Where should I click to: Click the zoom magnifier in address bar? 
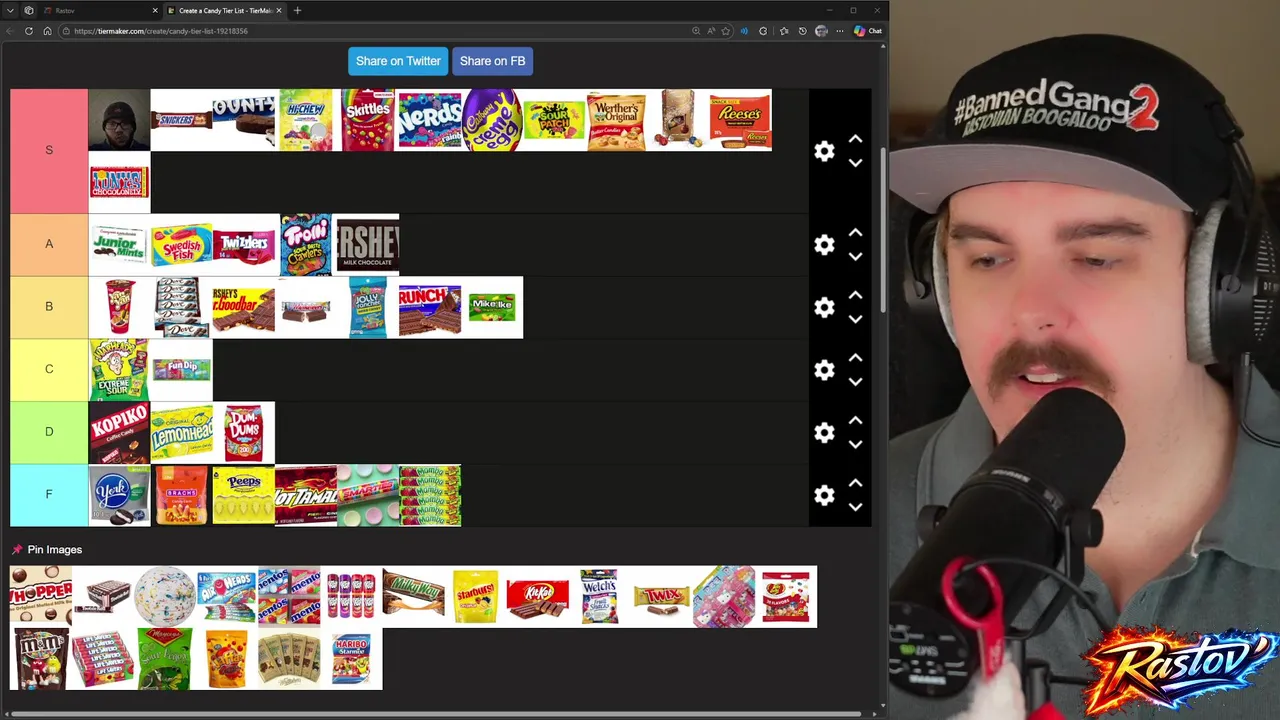point(696,31)
